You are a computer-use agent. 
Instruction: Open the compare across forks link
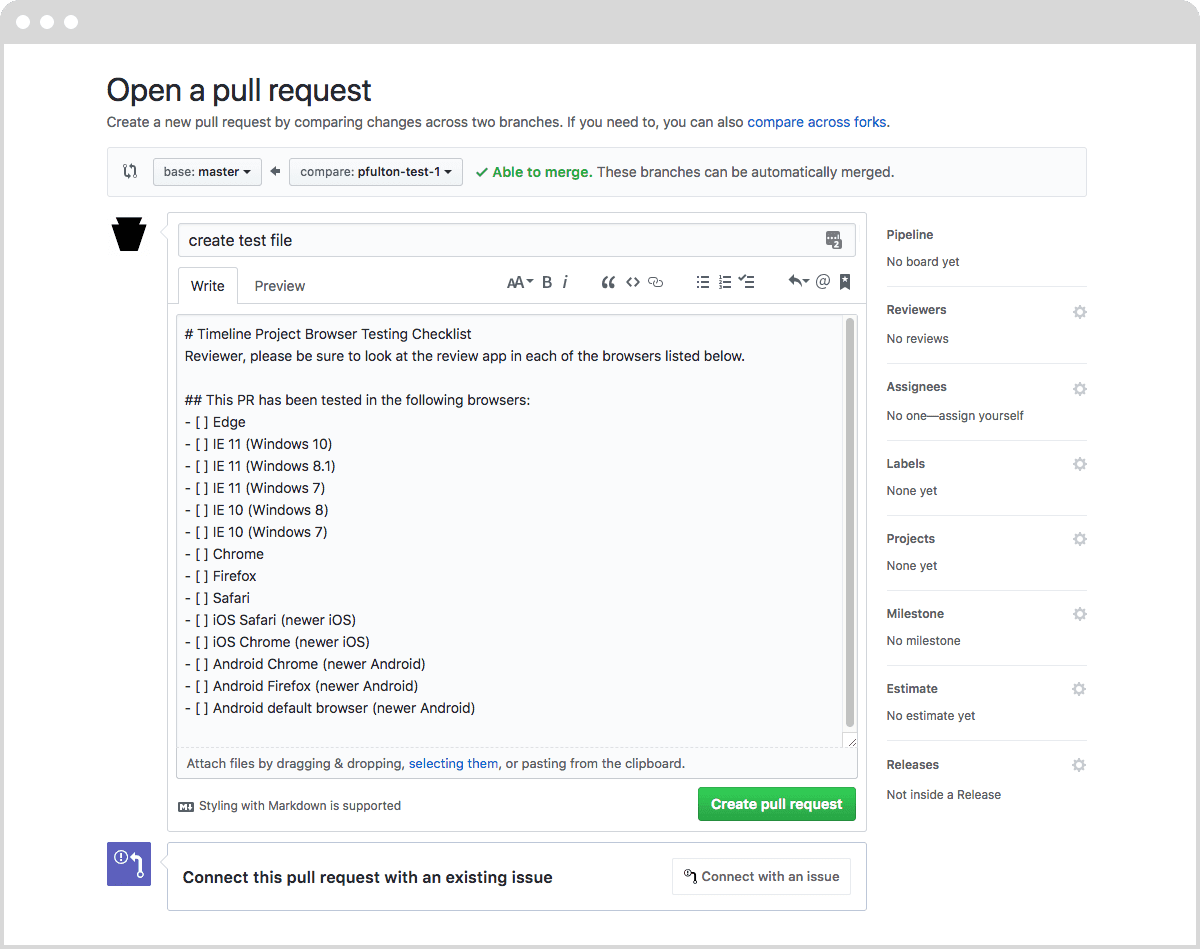click(815, 121)
